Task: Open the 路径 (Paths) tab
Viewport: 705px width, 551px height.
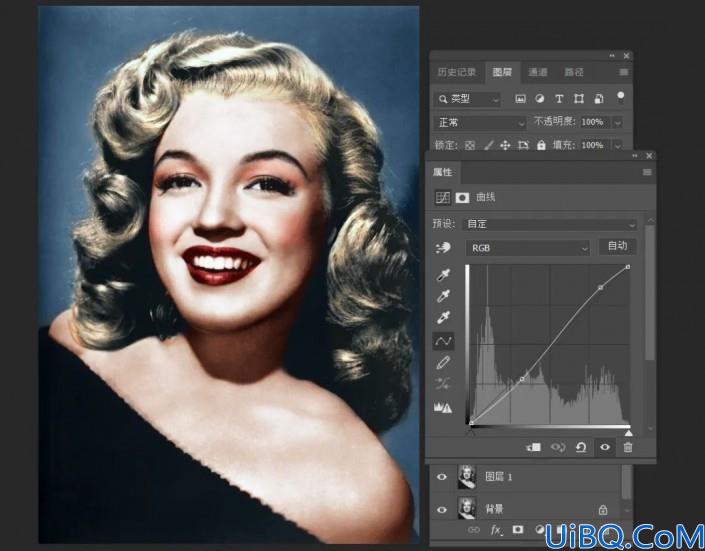Action: (x=574, y=72)
